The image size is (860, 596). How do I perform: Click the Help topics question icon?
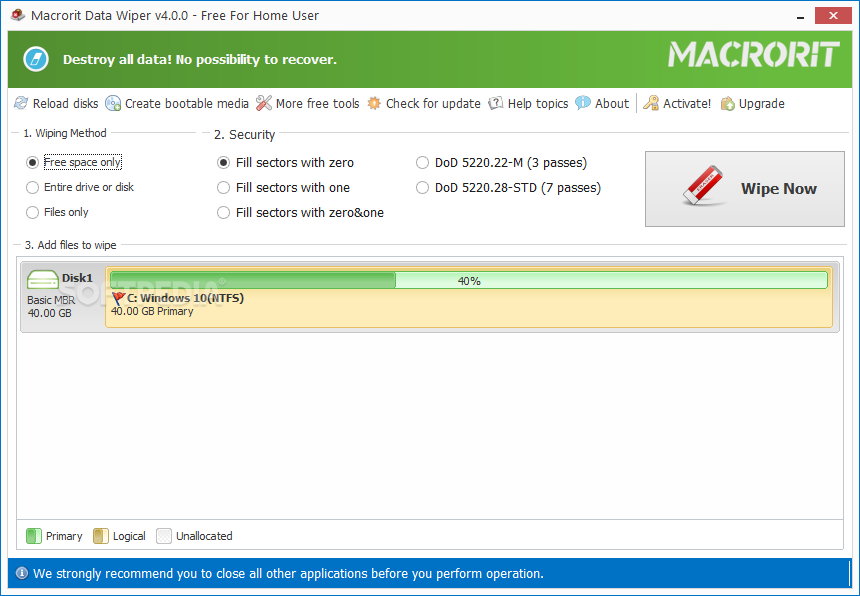496,103
